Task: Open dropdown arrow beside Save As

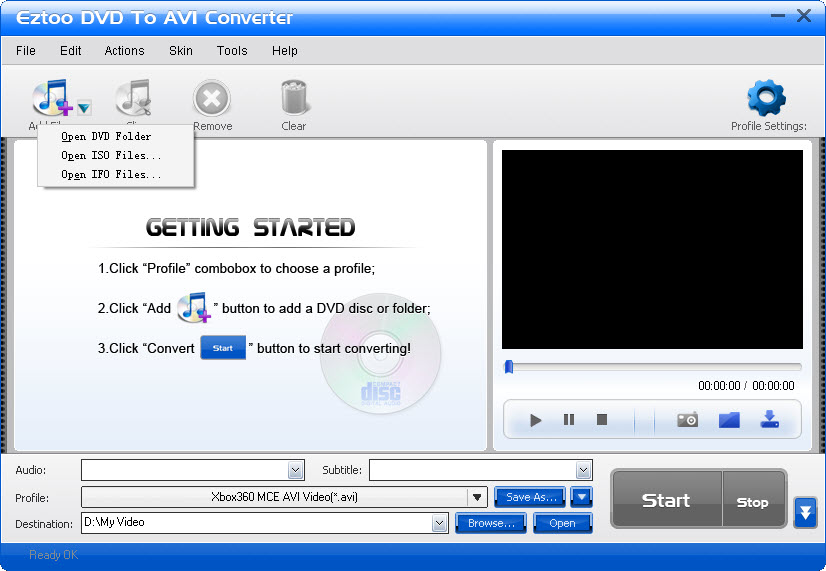Action: 582,497
